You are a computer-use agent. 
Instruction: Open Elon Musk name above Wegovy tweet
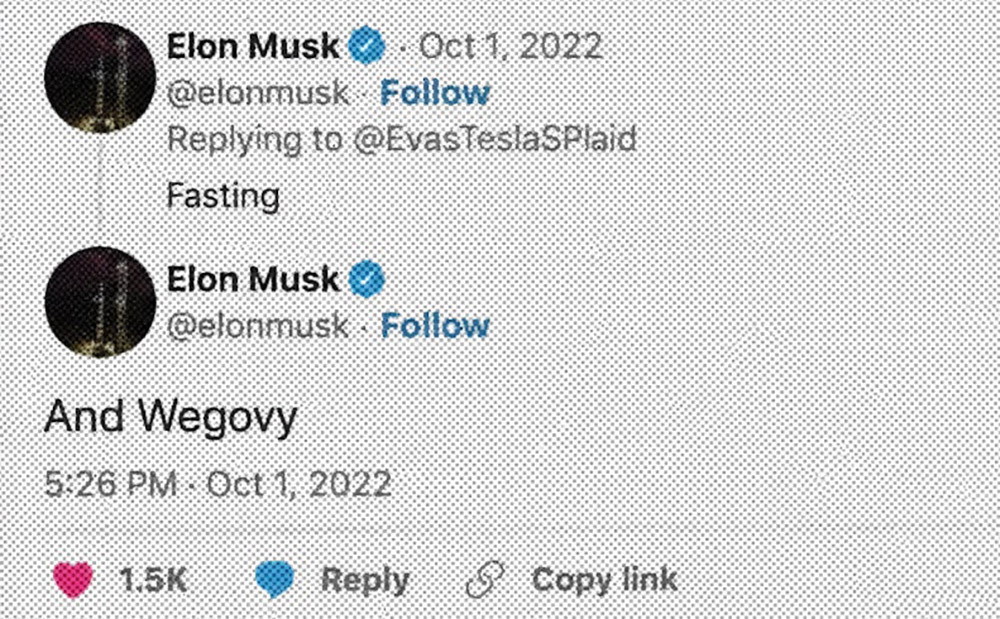pyautogui.click(x=253, y=280)
